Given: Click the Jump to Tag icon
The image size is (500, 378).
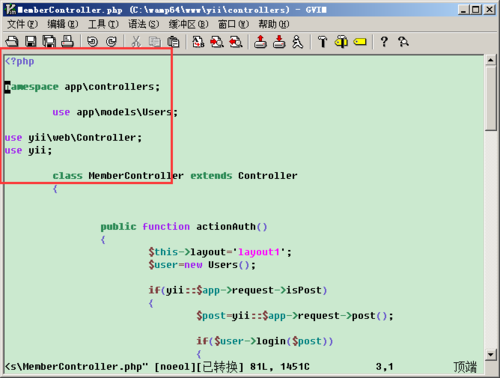Looking at the screenshot, I should click(360, 42).
